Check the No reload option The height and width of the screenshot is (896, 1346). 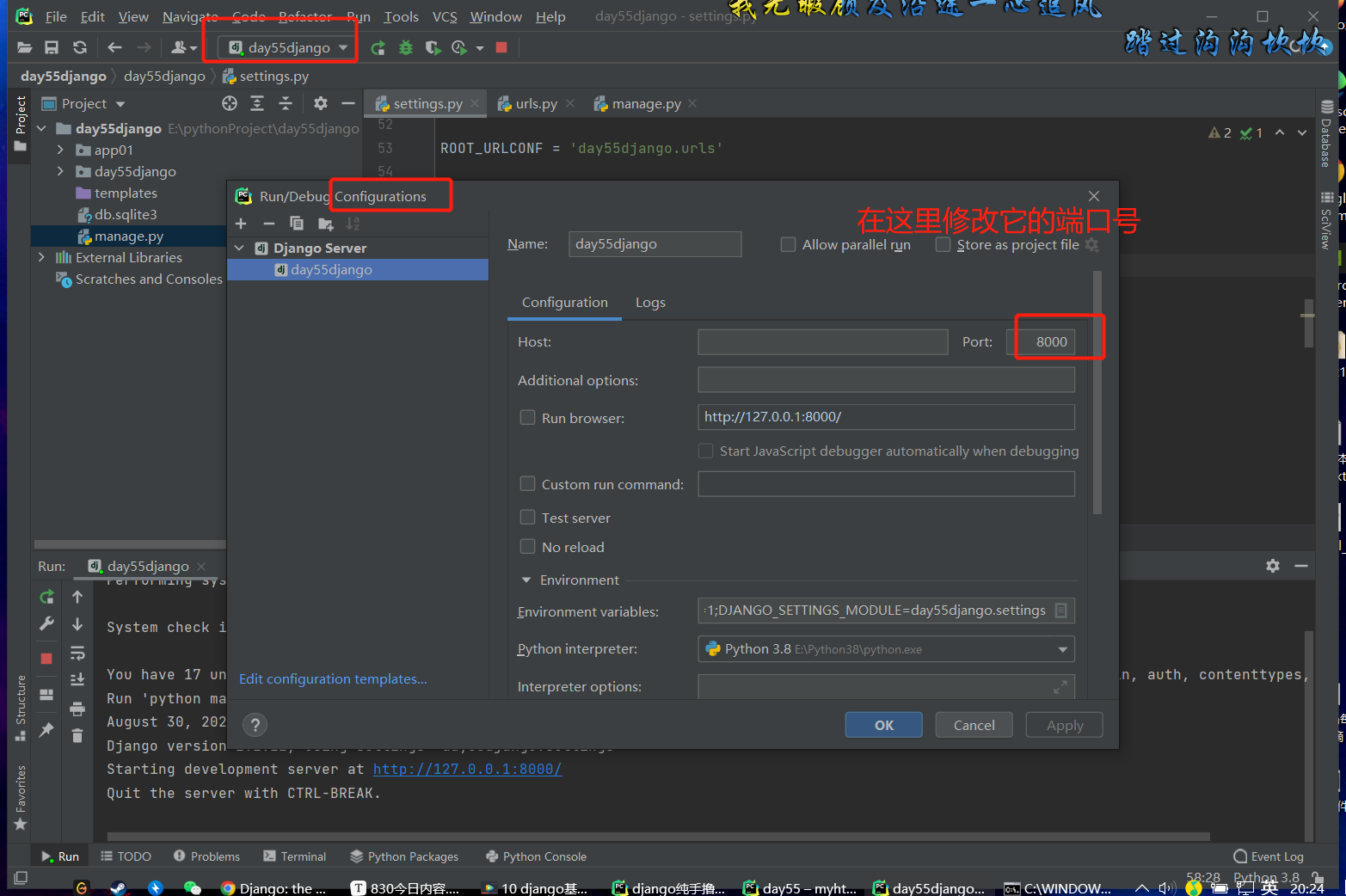(x=528, y=547)
